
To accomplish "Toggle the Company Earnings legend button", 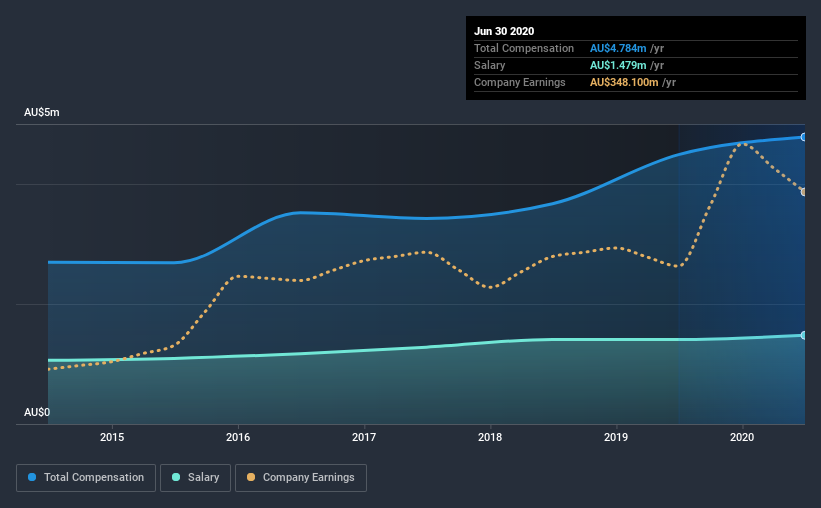I will pyautogui.click(x=301, y=478).
